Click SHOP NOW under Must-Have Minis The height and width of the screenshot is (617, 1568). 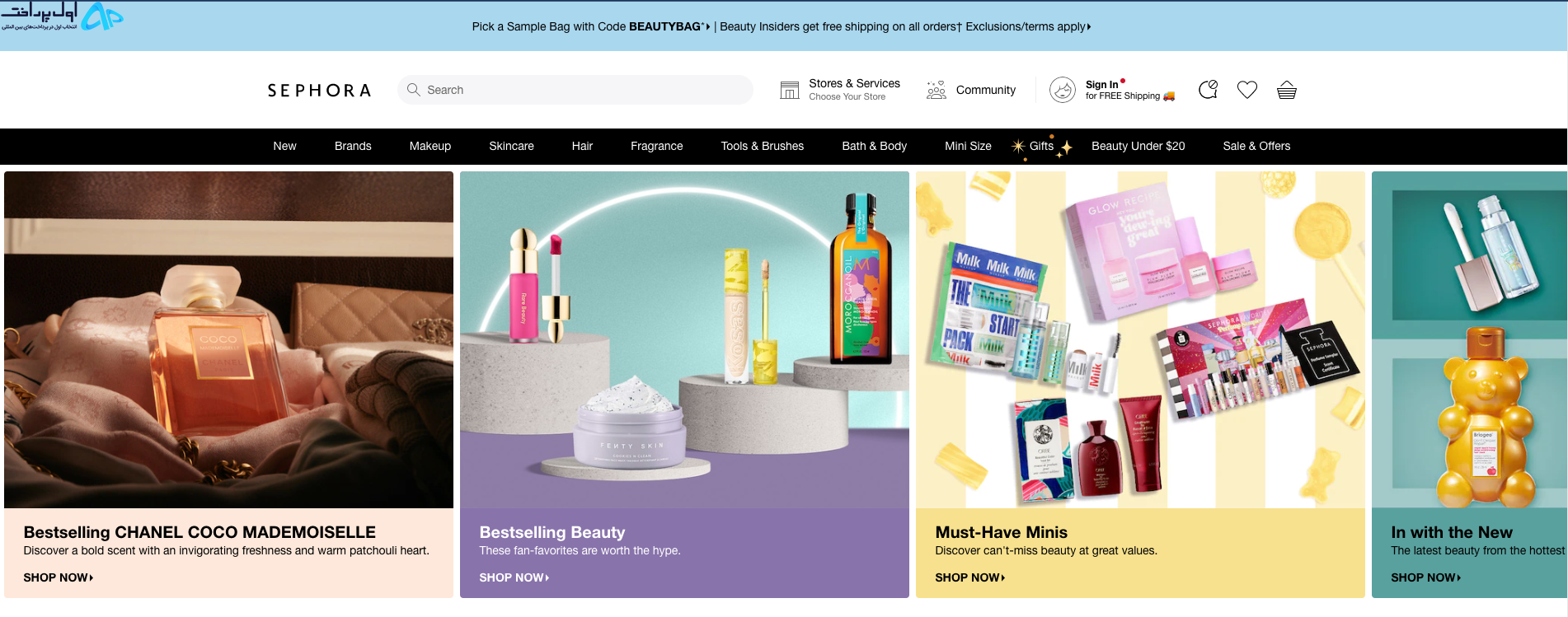970,577
